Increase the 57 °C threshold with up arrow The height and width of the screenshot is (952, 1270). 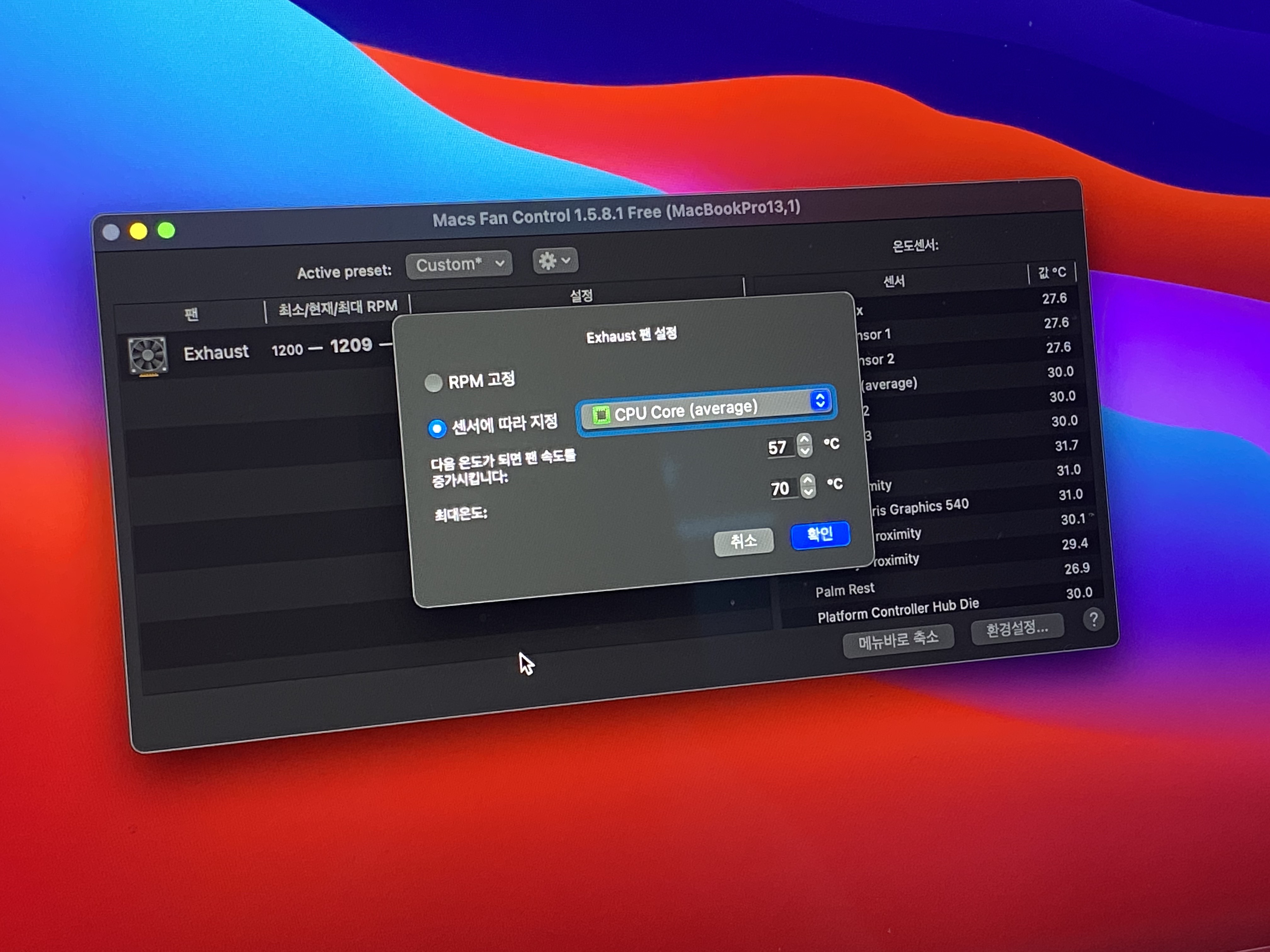coord(804,439)
